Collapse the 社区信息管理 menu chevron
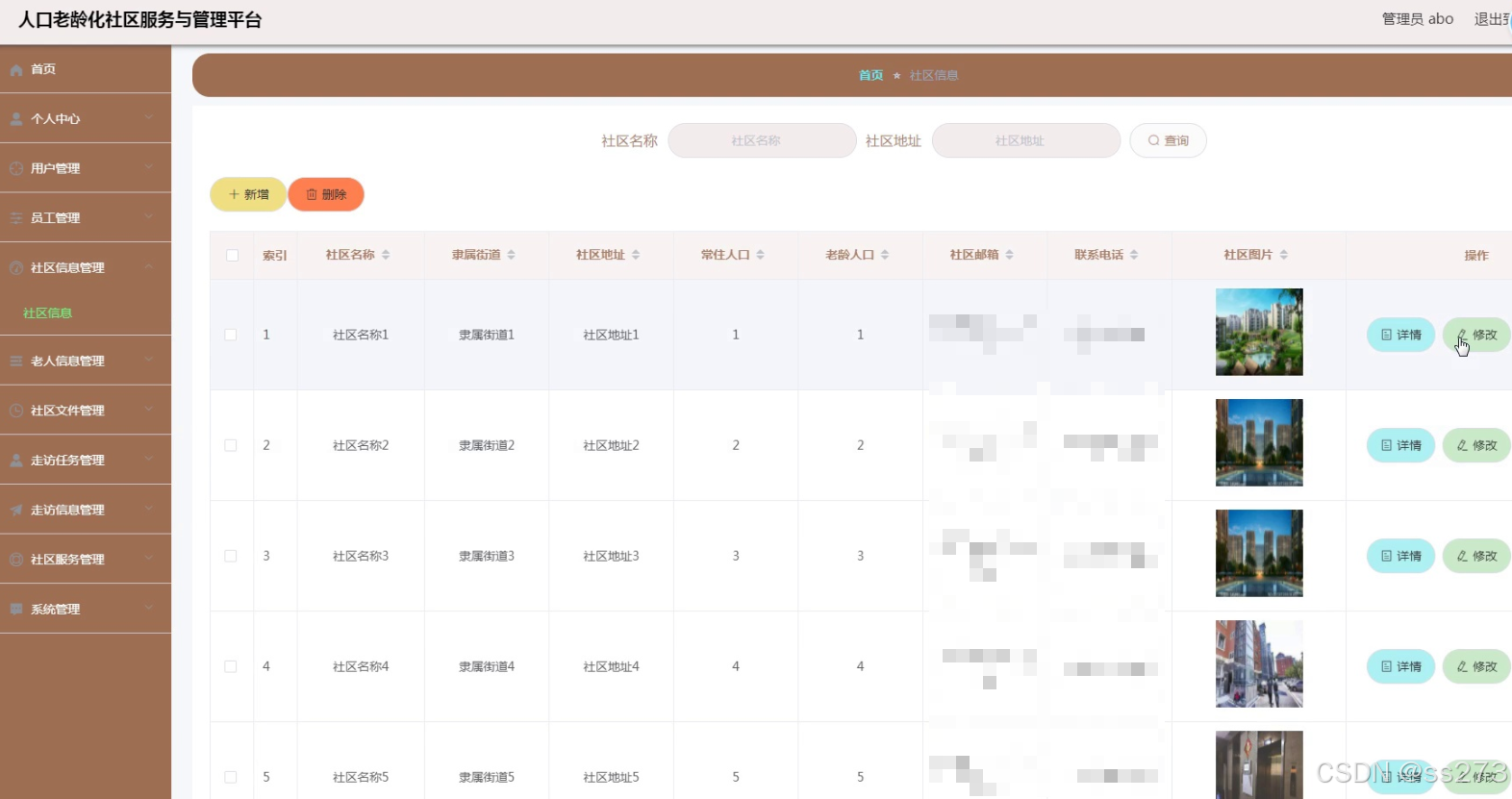 click(x=149, y=267)
